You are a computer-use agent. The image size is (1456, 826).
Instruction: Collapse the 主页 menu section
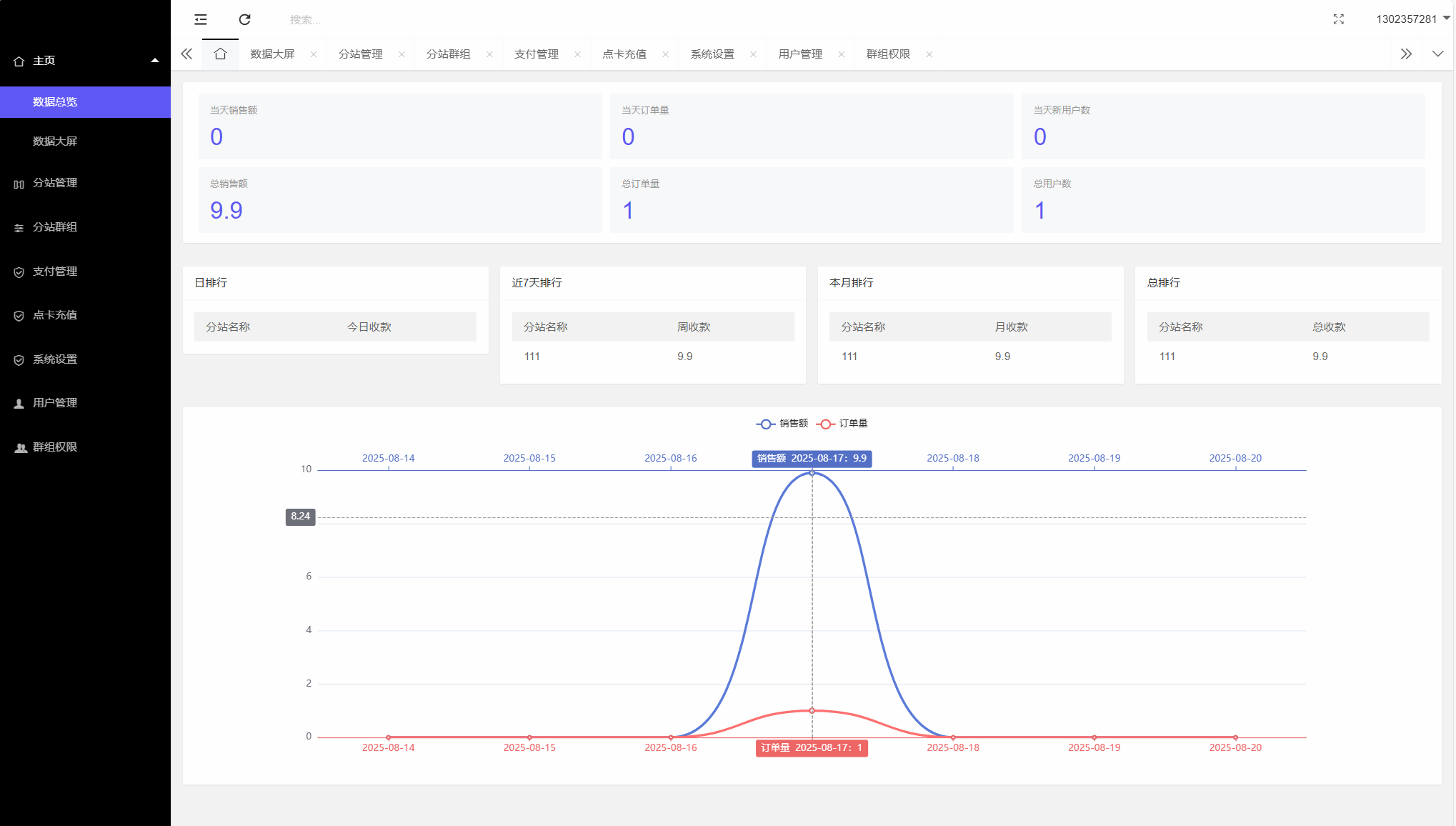click(154, 61)
